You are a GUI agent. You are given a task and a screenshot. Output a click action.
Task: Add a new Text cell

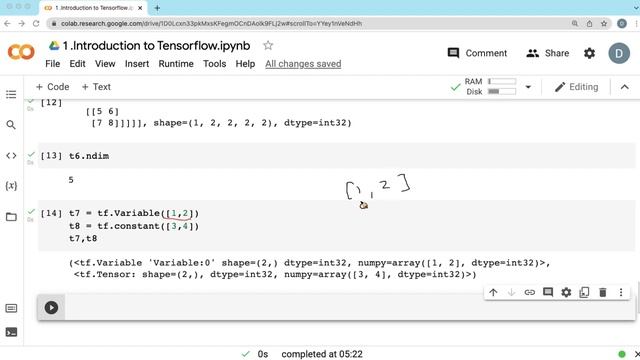pyautogui.click(x=96, y=87)
